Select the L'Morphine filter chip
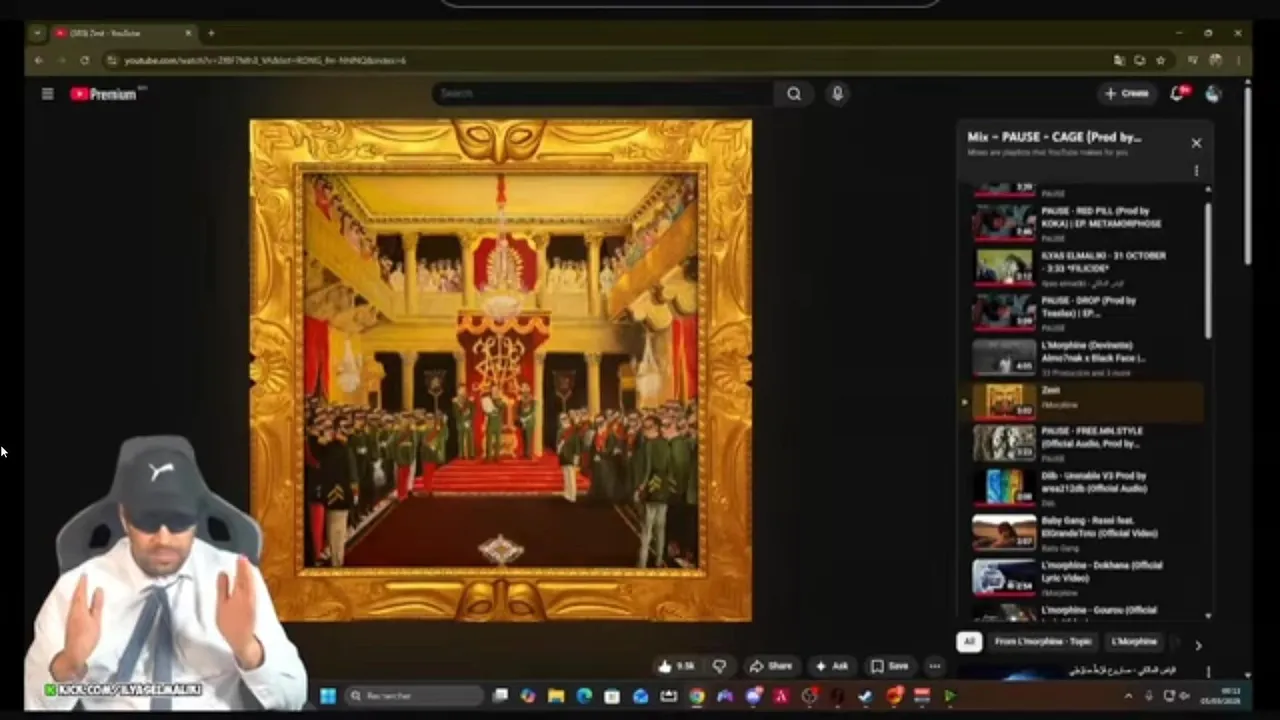This screenshot has height=720, width=1280. pyautogui.click(x=1133, y=642)
